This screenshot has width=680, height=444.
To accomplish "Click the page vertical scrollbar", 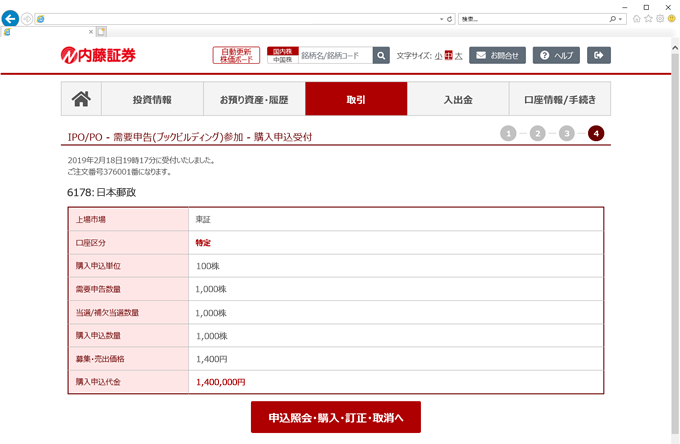I will click(675, 243).
